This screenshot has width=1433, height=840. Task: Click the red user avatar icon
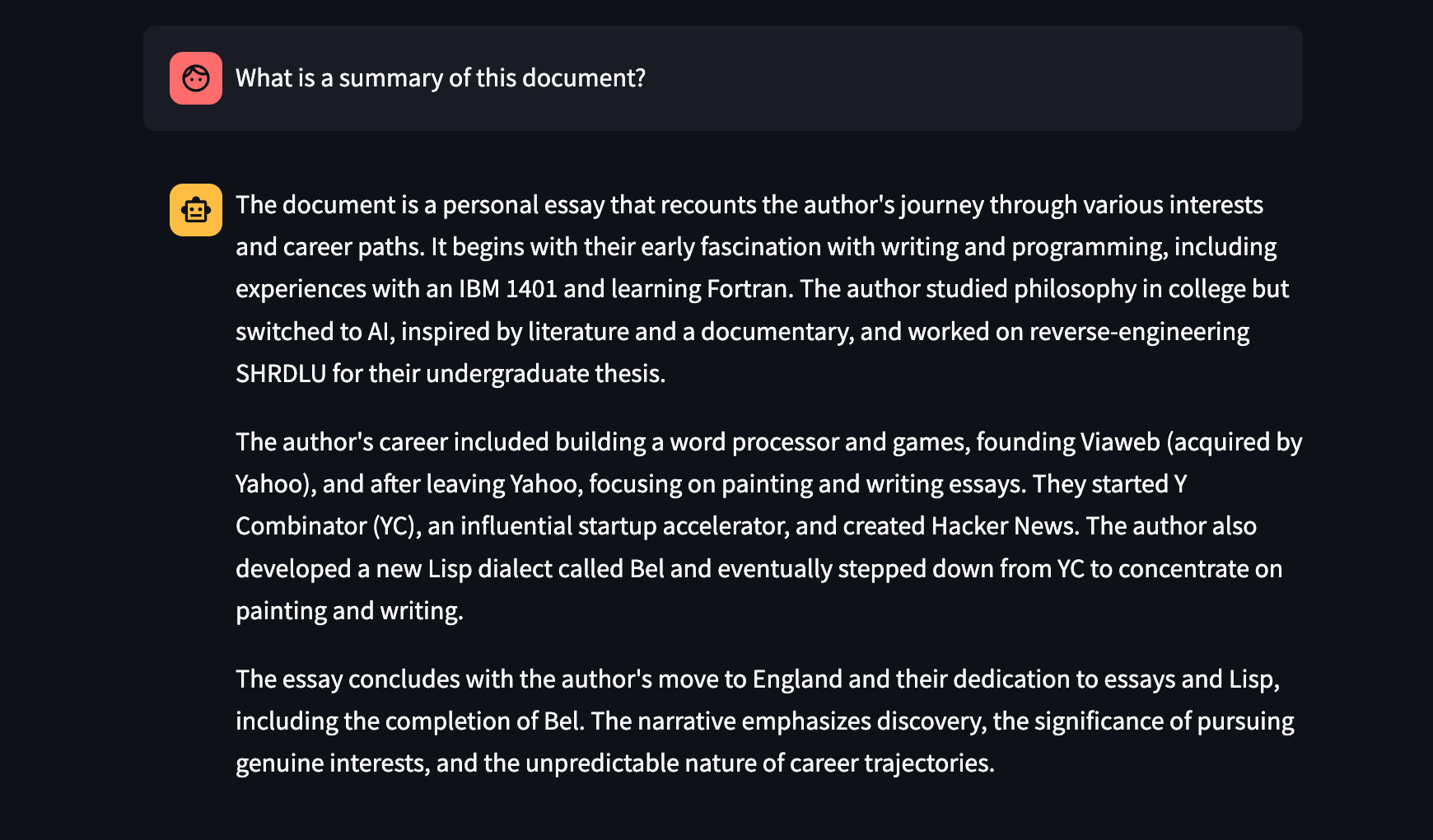[x=196, y=78]
